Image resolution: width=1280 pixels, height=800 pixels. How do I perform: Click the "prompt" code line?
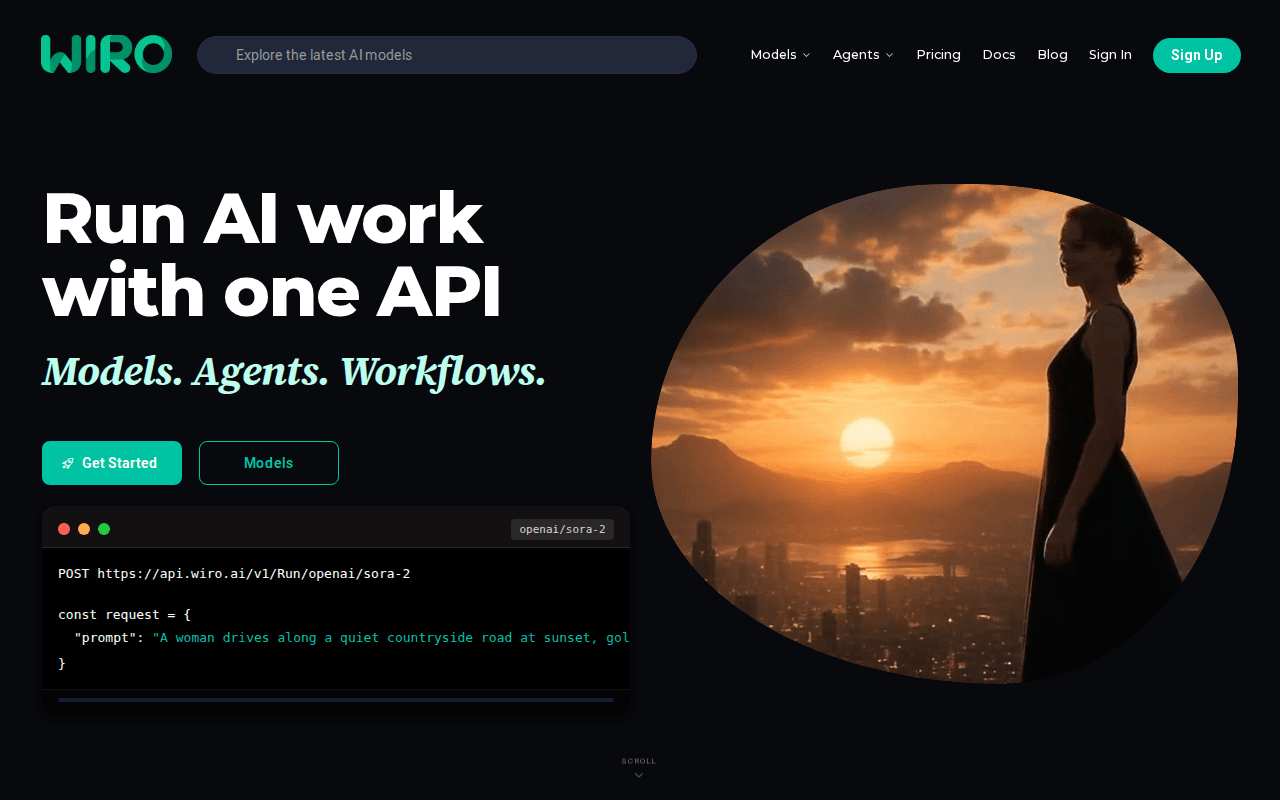point(344,638)
